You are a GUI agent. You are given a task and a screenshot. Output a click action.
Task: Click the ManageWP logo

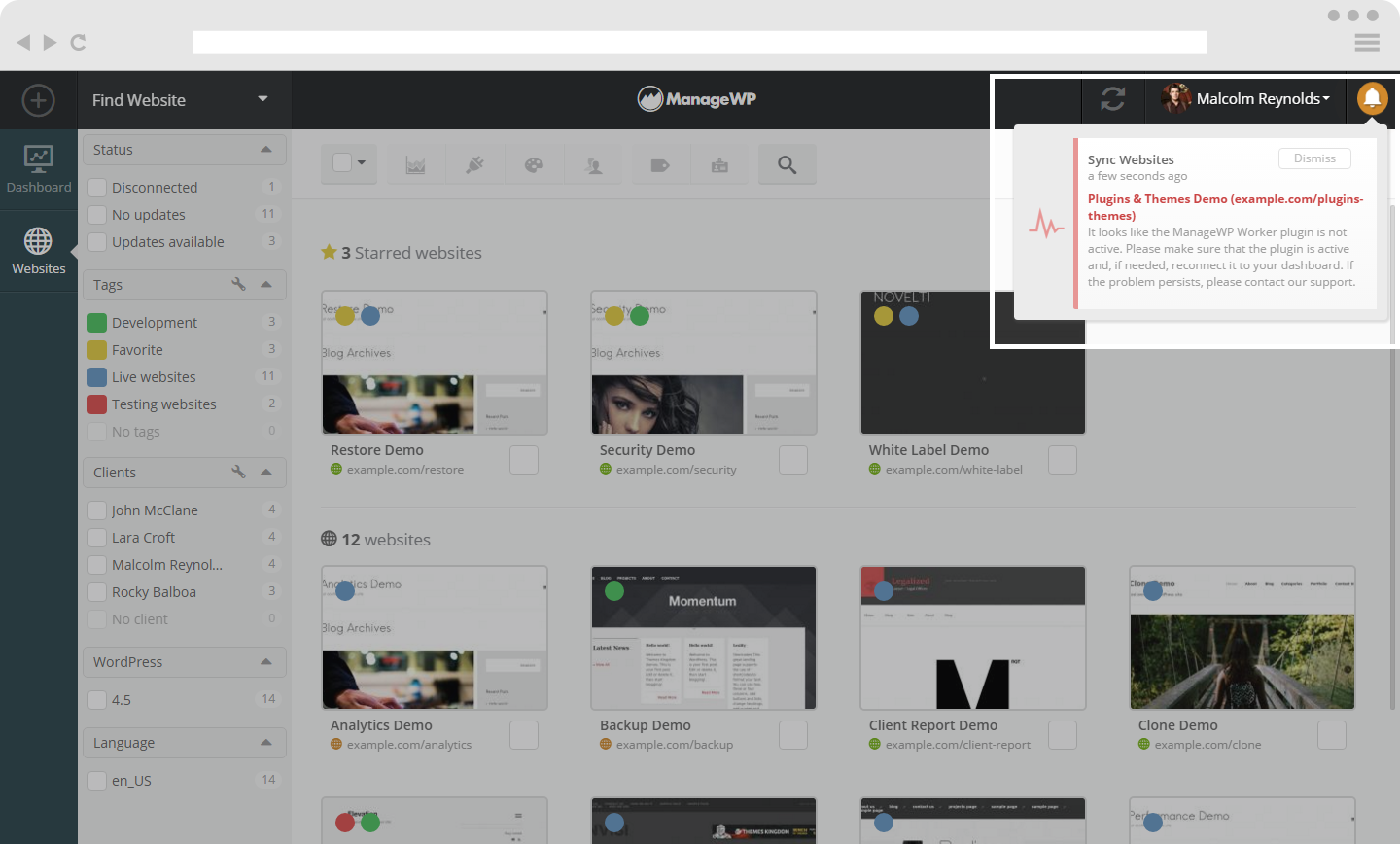(697, 98)
